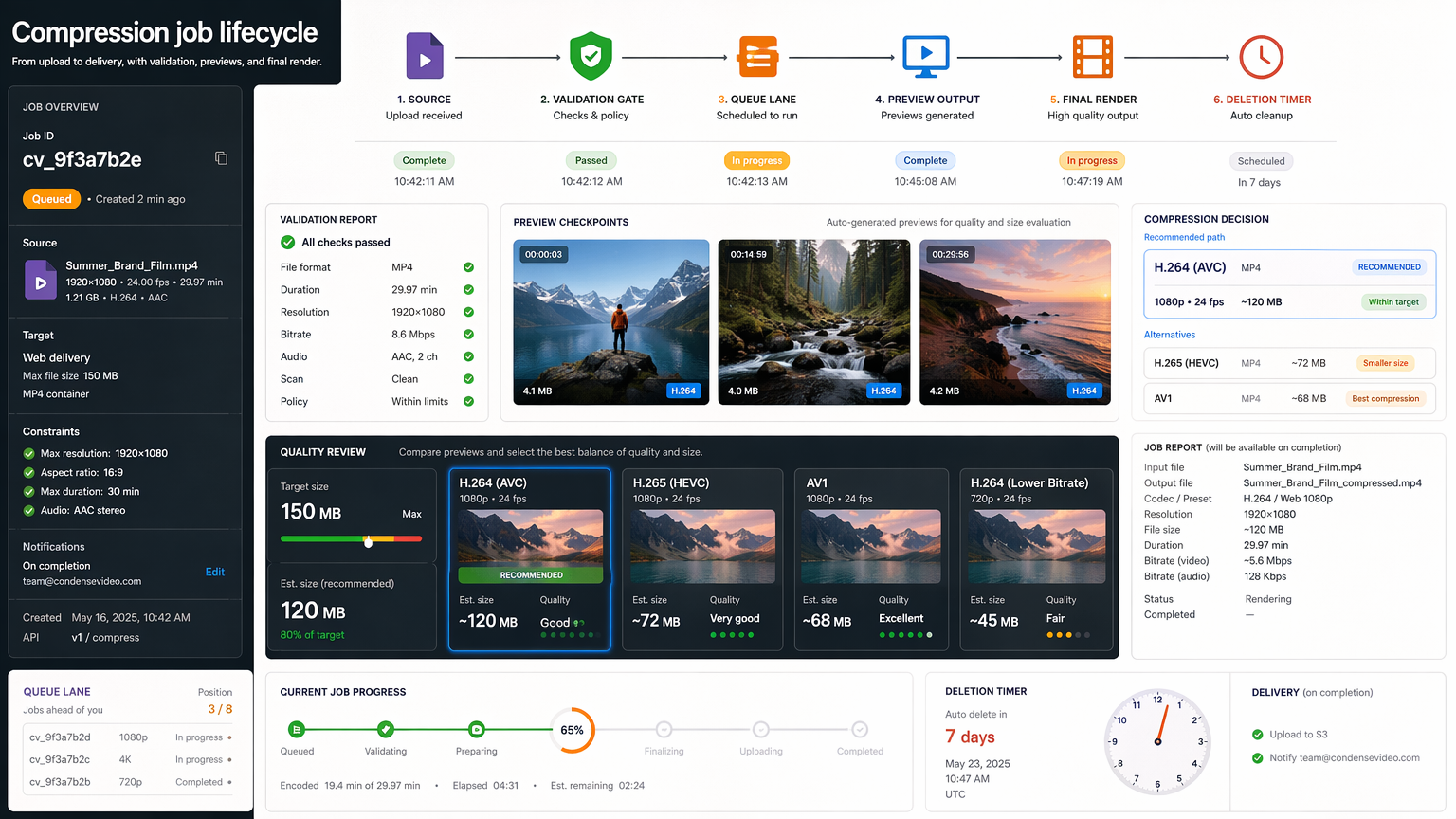The height and width of the screenshot is (819, 1456).
Task: Click the Bitrate validation check mark
Action: [x=468, y=335]
